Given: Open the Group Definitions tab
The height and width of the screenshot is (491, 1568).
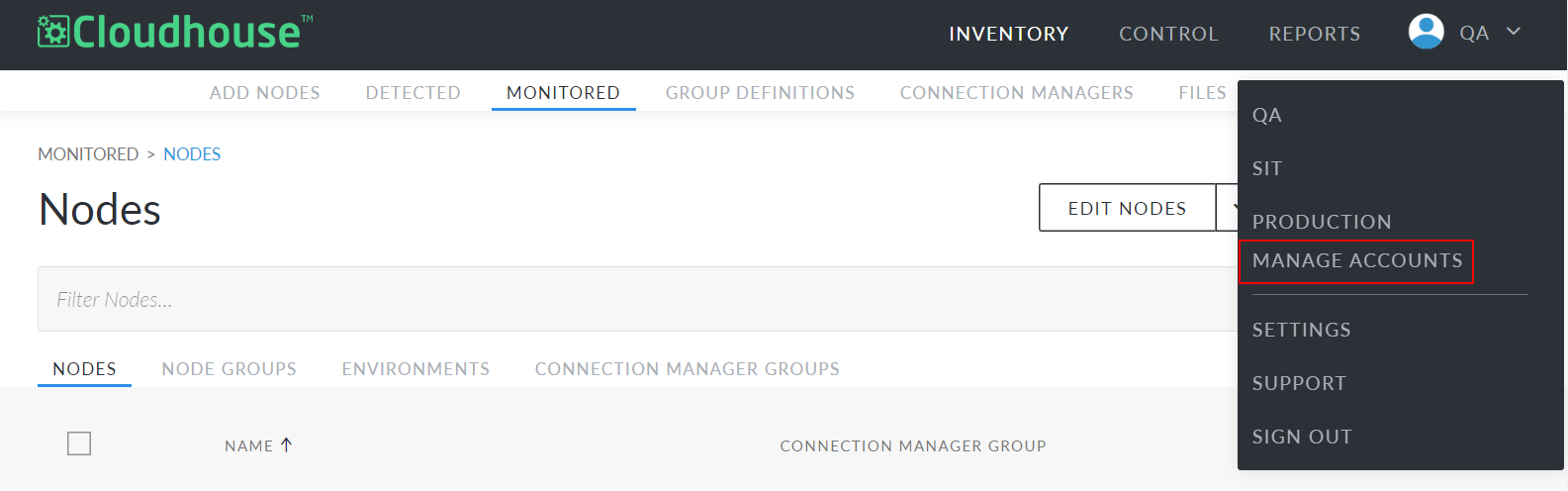Looking at the screenshot, I should click(x=760, y=92).
